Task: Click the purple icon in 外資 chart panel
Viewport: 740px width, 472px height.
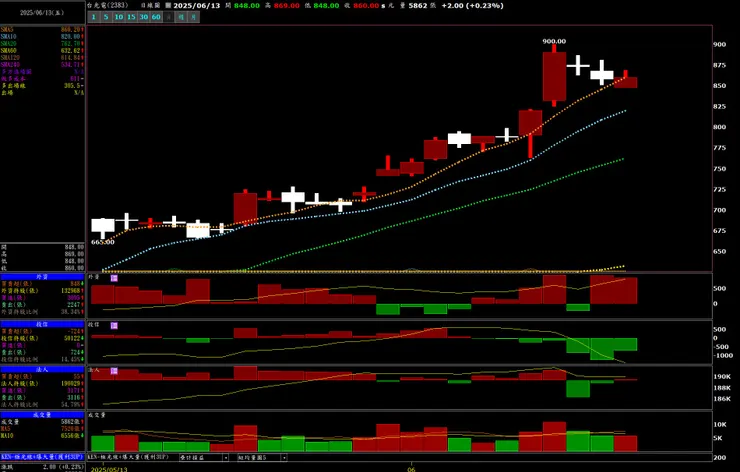Action: point(114,278)
